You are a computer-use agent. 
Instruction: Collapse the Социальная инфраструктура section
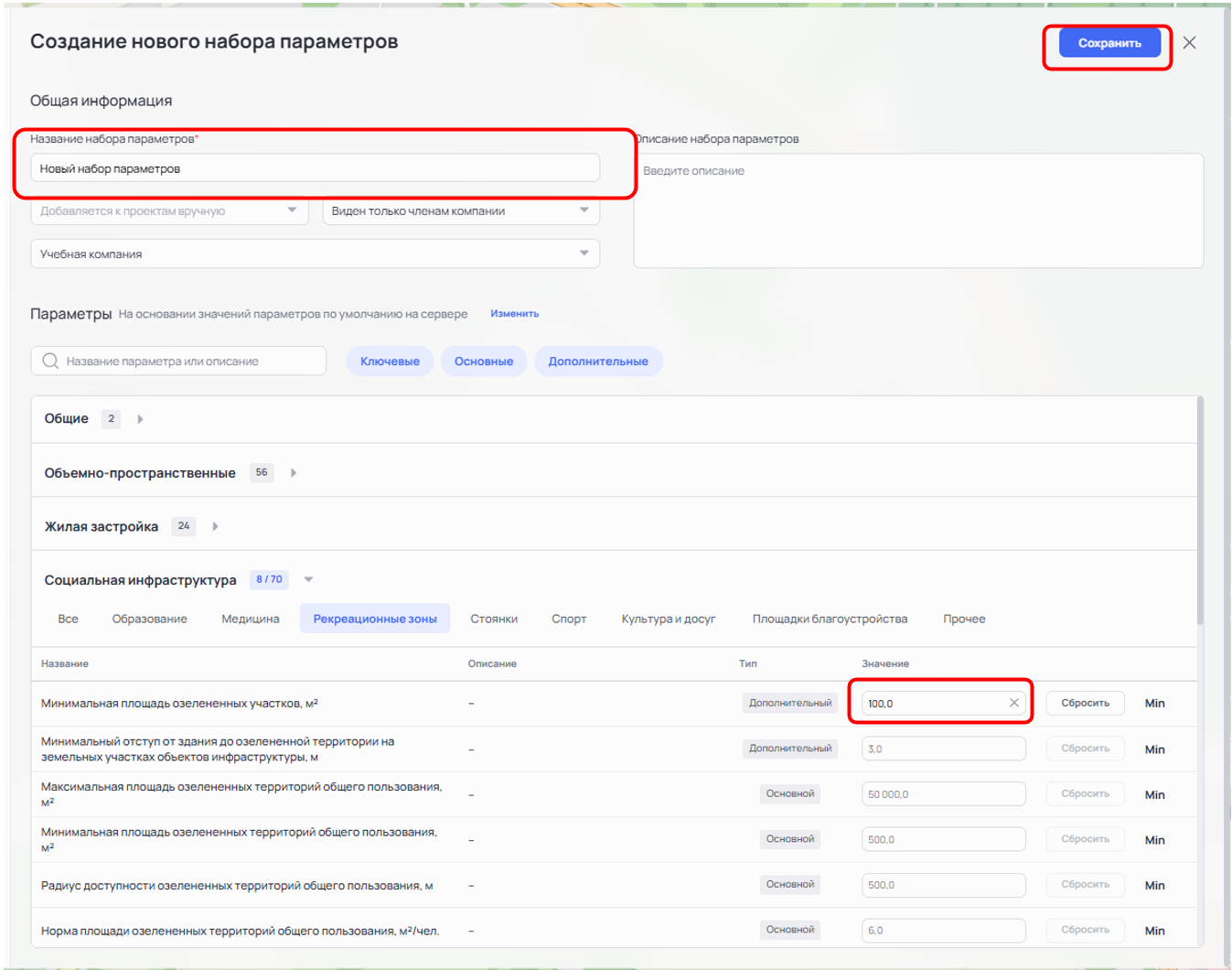coord(308,579)
